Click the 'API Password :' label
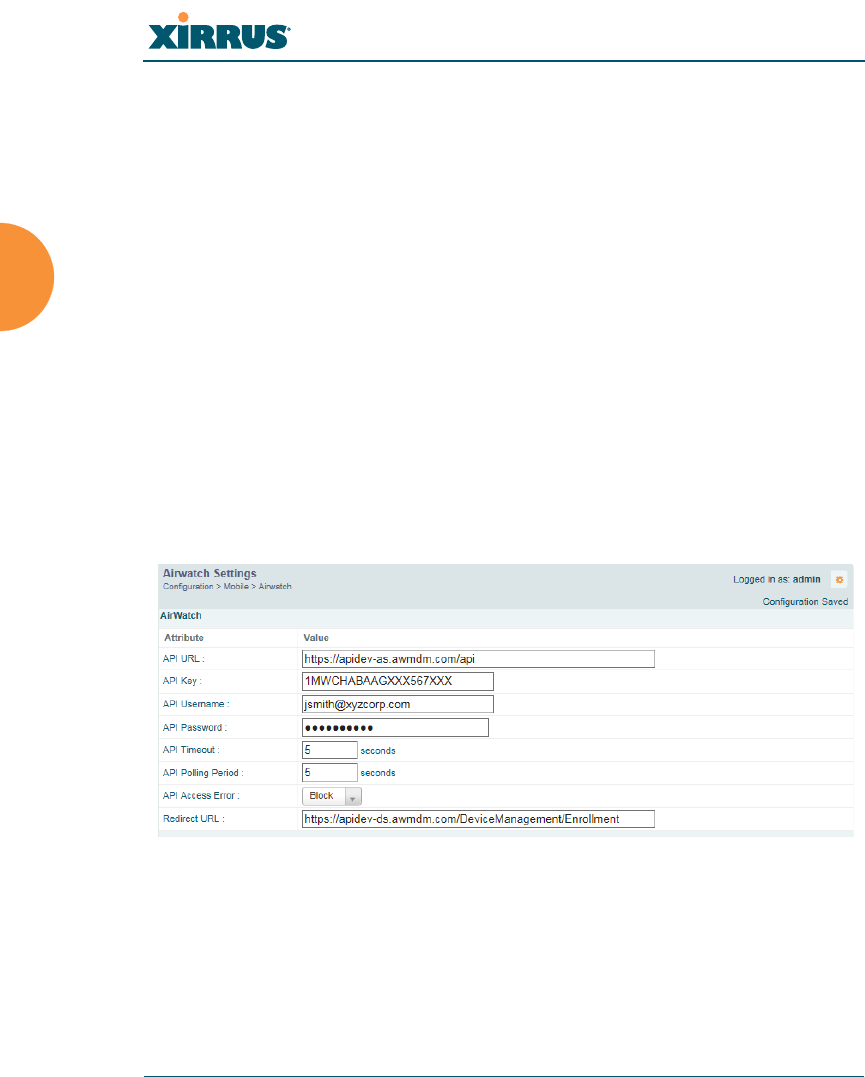Image resolution: width=865 pixels, height=1077 pixels. coord(194,727)
